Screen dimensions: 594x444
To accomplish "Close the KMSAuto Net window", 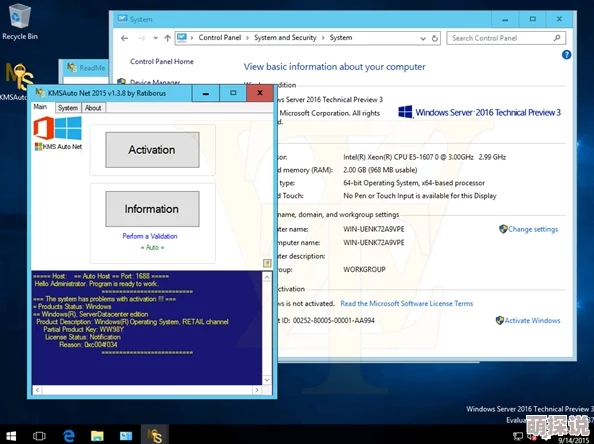I will coord(260,93).
